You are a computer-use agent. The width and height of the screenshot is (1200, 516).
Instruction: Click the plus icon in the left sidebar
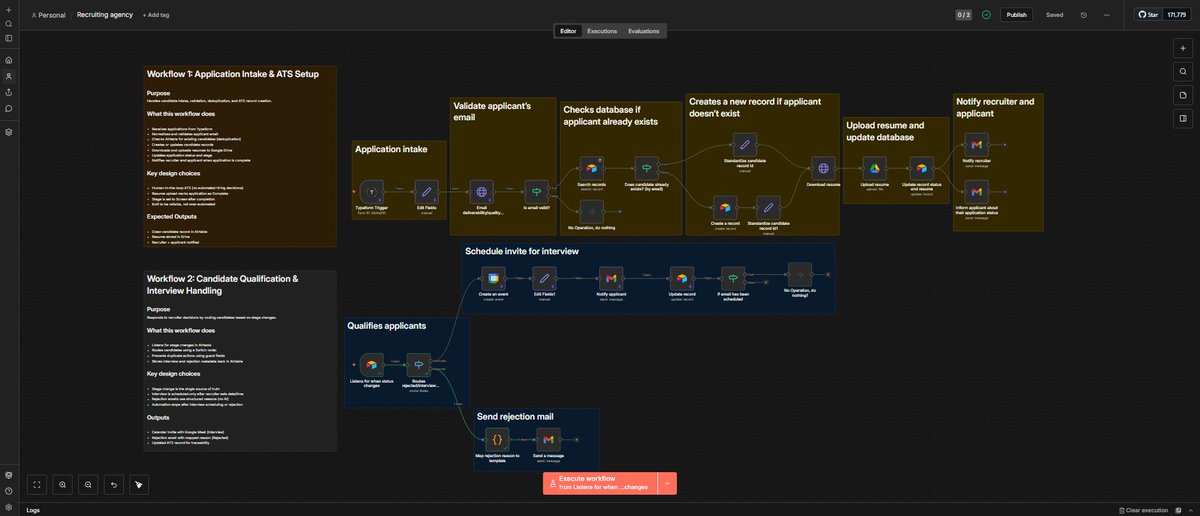click(8, 9)
